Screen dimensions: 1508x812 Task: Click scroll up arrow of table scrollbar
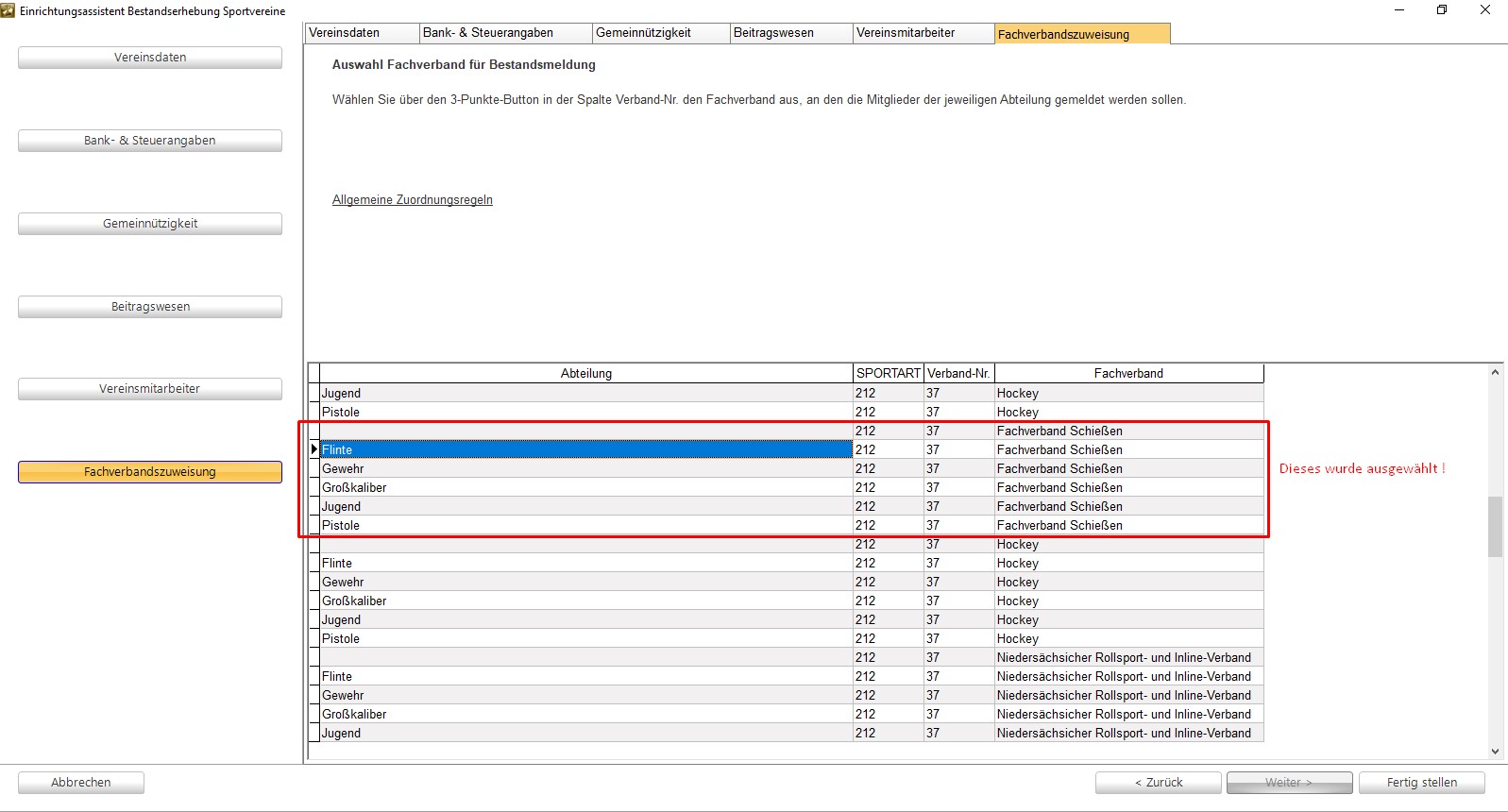pyautogui.click(x=1495, y=373)
